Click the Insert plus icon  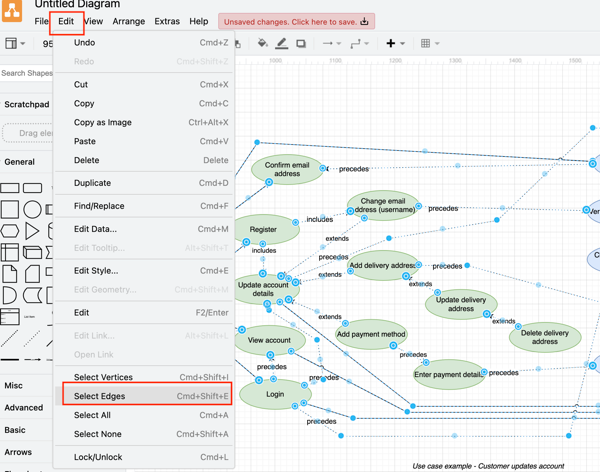coord(391,43)
